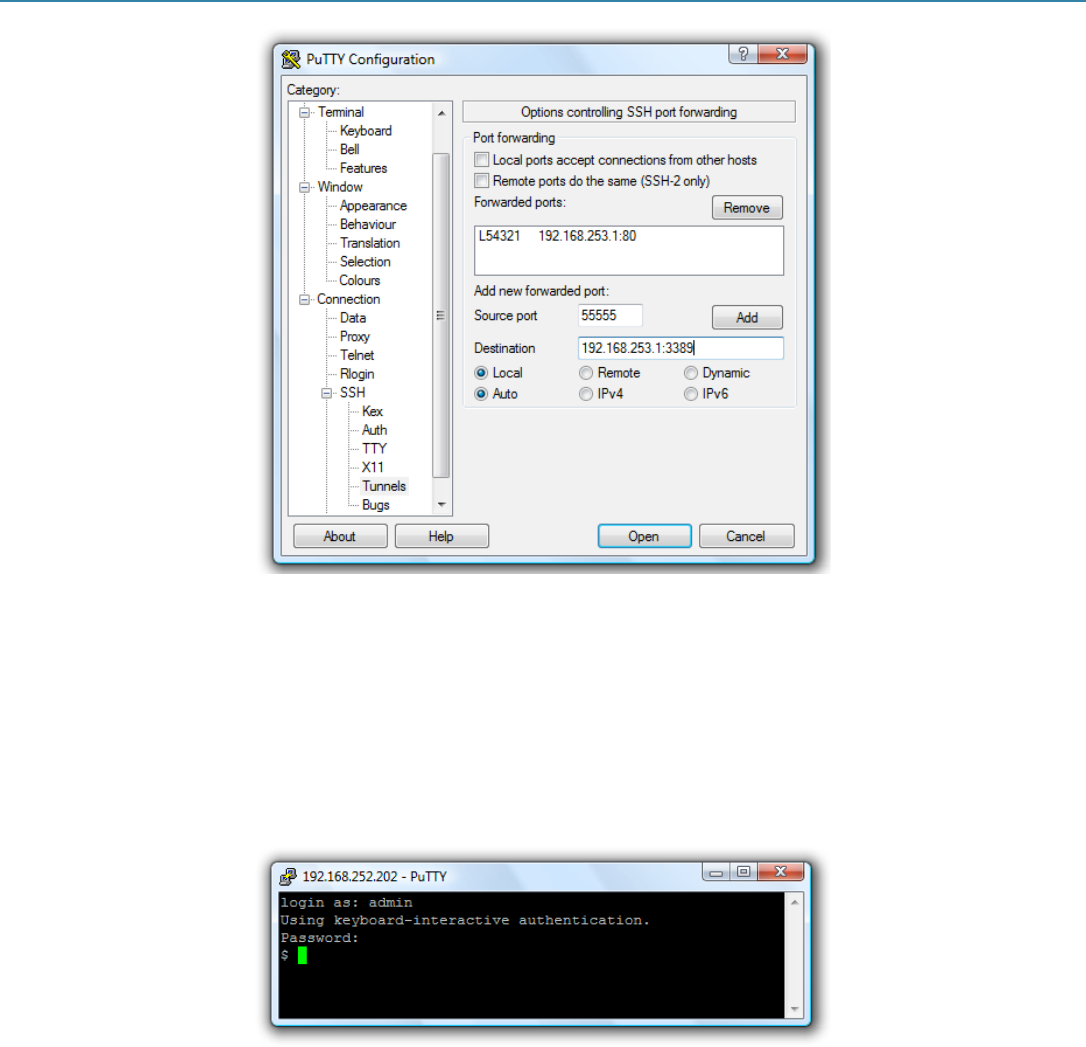Open the Proxy category
The height and width of the screenshot is (1047, 1086).
[x=355, y=337]
